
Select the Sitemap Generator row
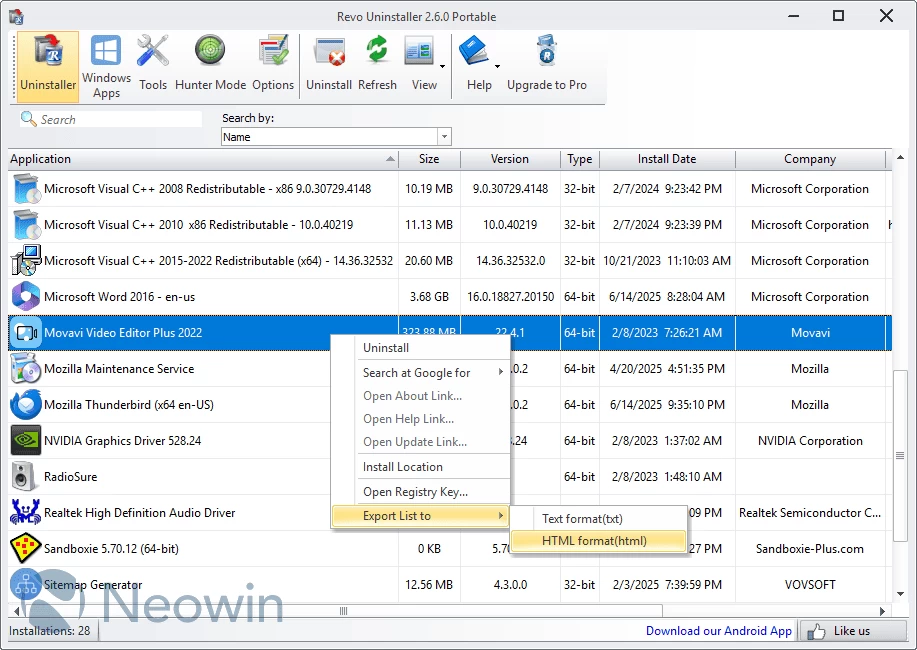coord(450,584)
